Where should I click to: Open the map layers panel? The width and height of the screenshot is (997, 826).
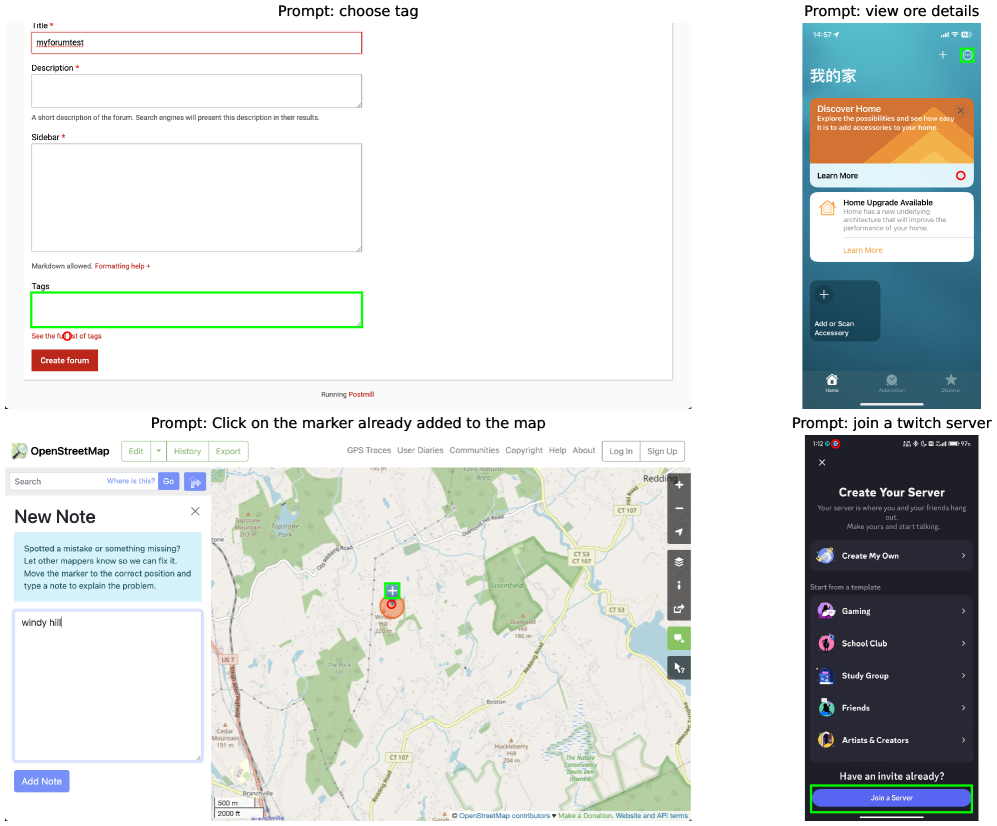click(x=678, y=562)
